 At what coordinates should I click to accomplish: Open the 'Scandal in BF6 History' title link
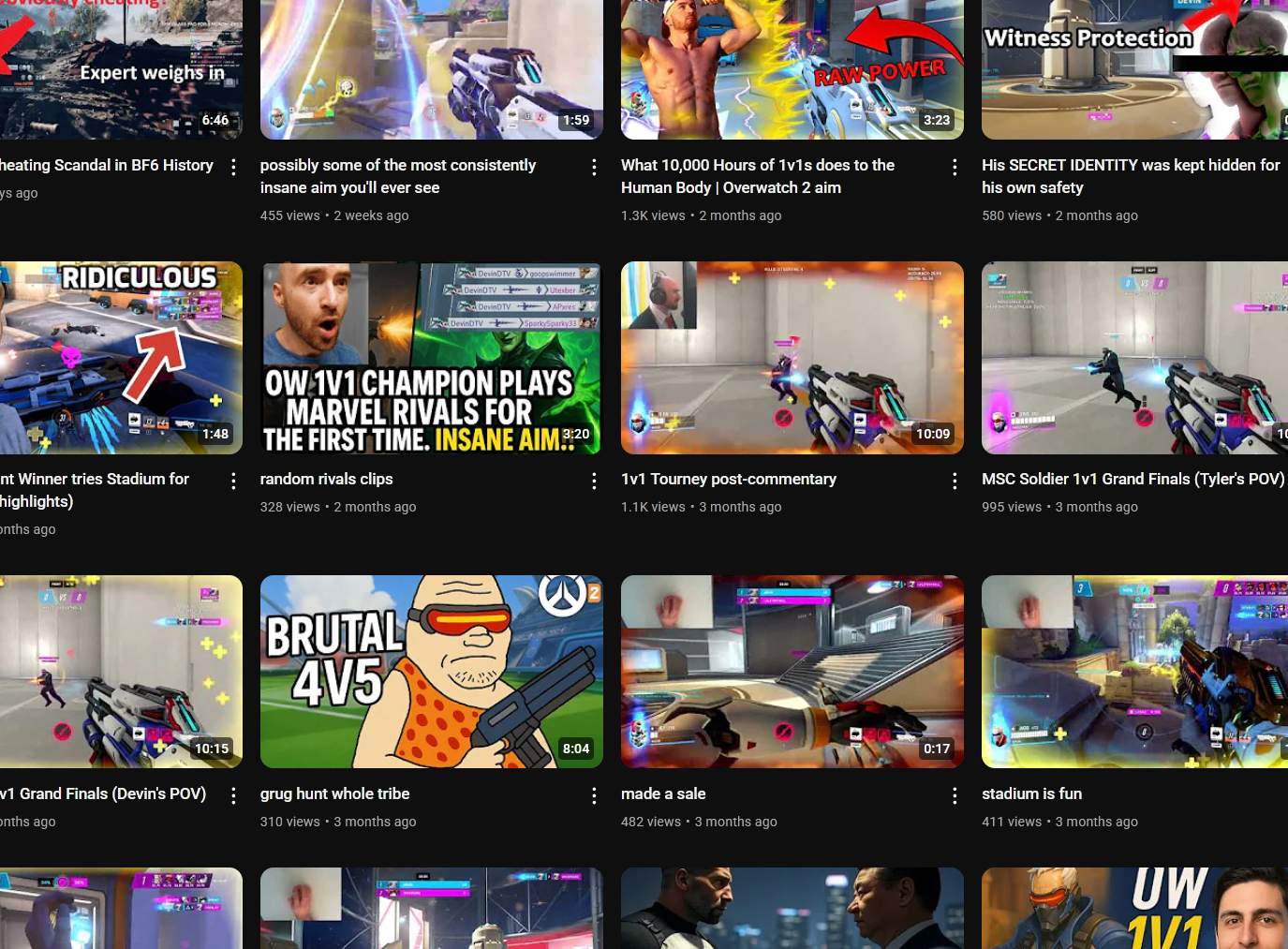click(x=107, y=165)
